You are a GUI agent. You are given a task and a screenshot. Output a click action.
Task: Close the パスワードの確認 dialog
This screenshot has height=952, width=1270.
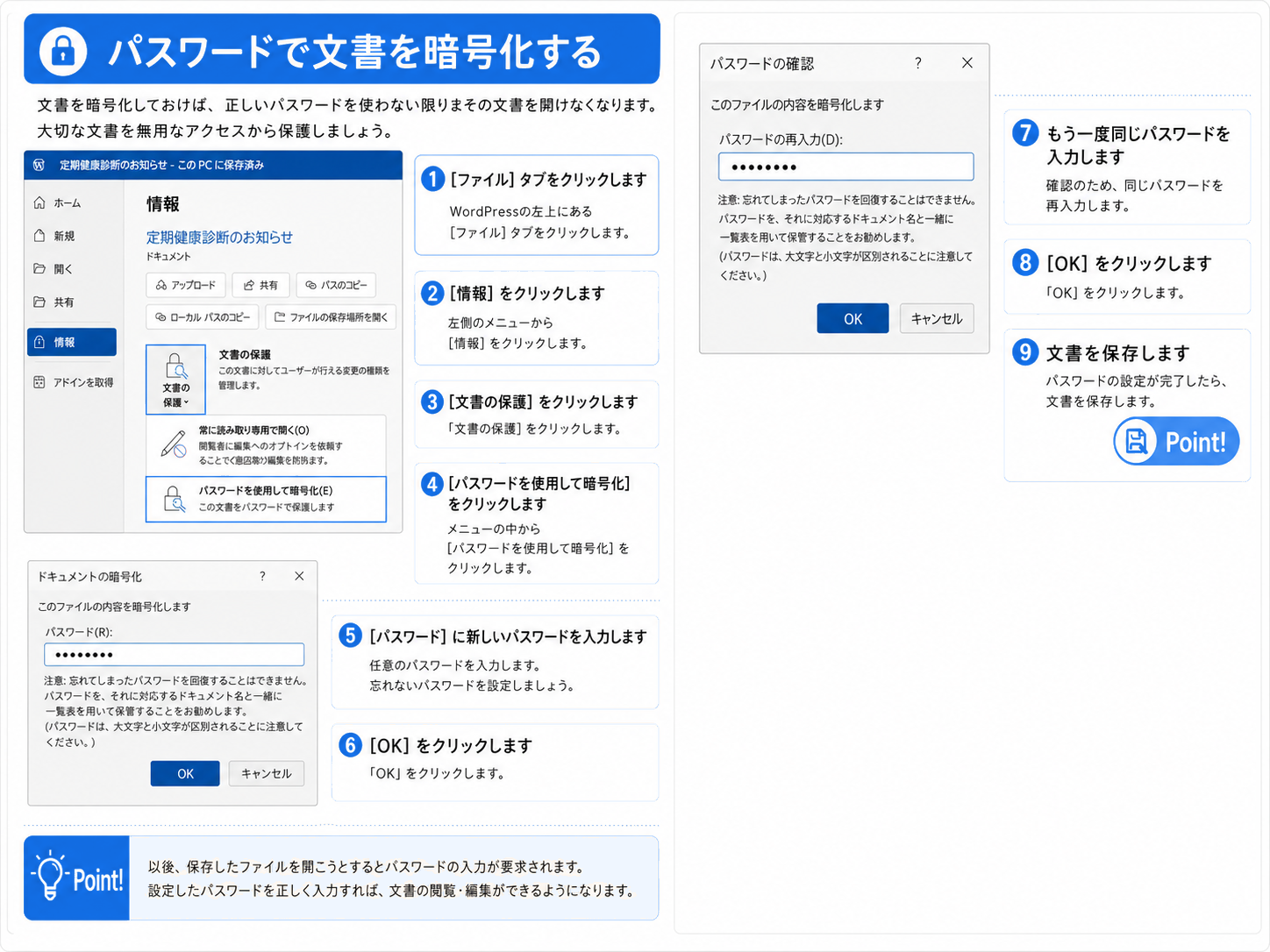pos(967,63)
